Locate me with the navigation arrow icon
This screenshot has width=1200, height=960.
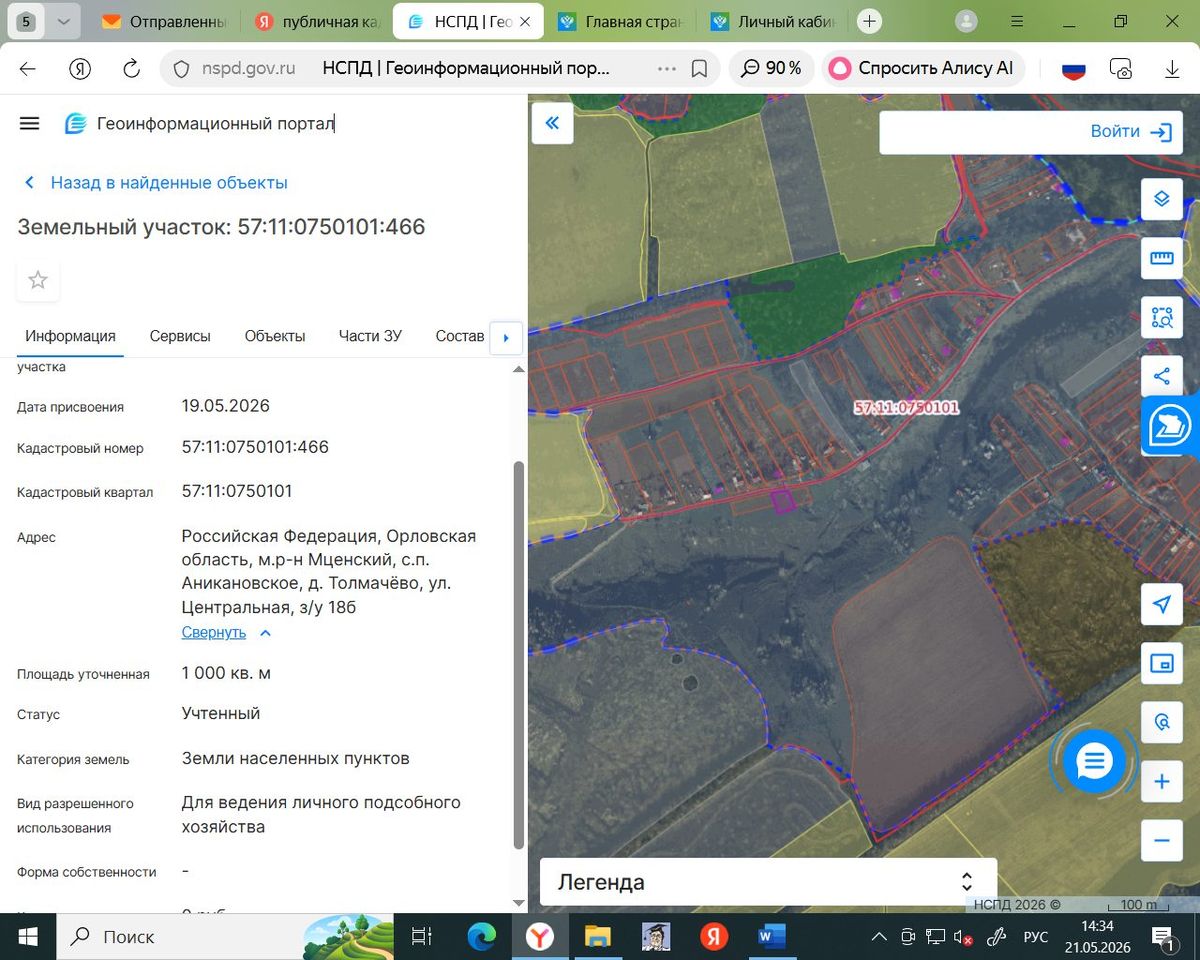pyautogui.click(x=1161, y=604)
